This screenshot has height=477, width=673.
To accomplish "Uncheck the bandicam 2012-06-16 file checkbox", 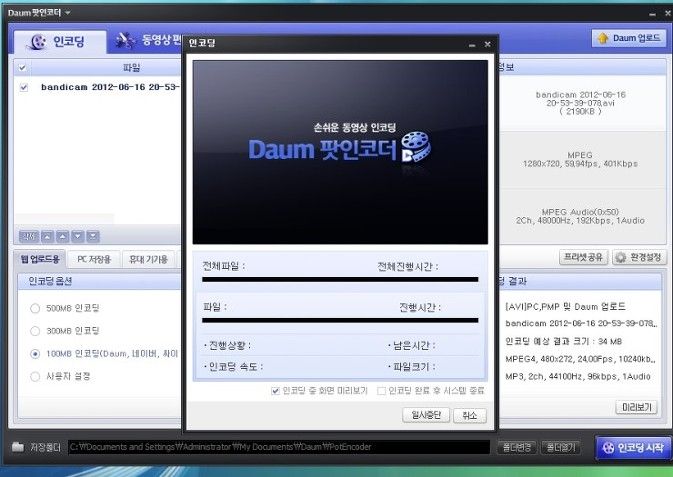I will [x=24, y=87].
